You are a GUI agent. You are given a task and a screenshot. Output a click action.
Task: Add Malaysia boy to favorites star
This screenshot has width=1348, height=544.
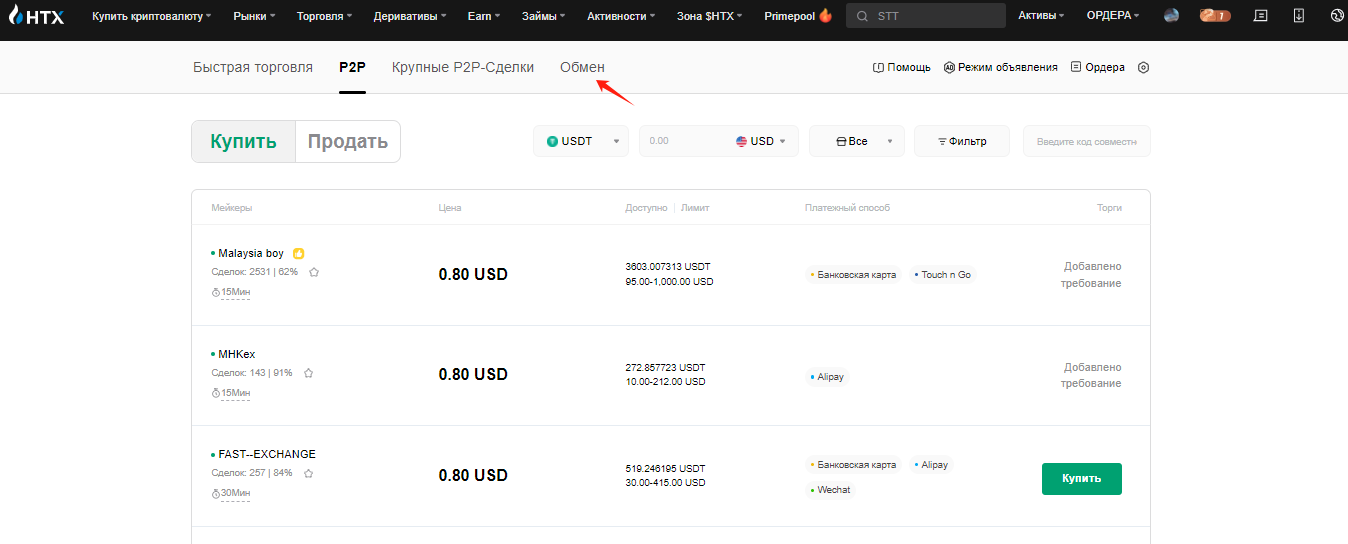tap(314, 272)
